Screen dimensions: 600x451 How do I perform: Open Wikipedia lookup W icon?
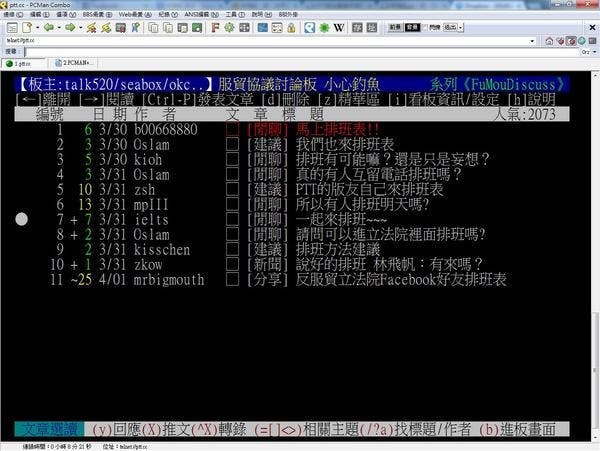[x=339, y=28]
